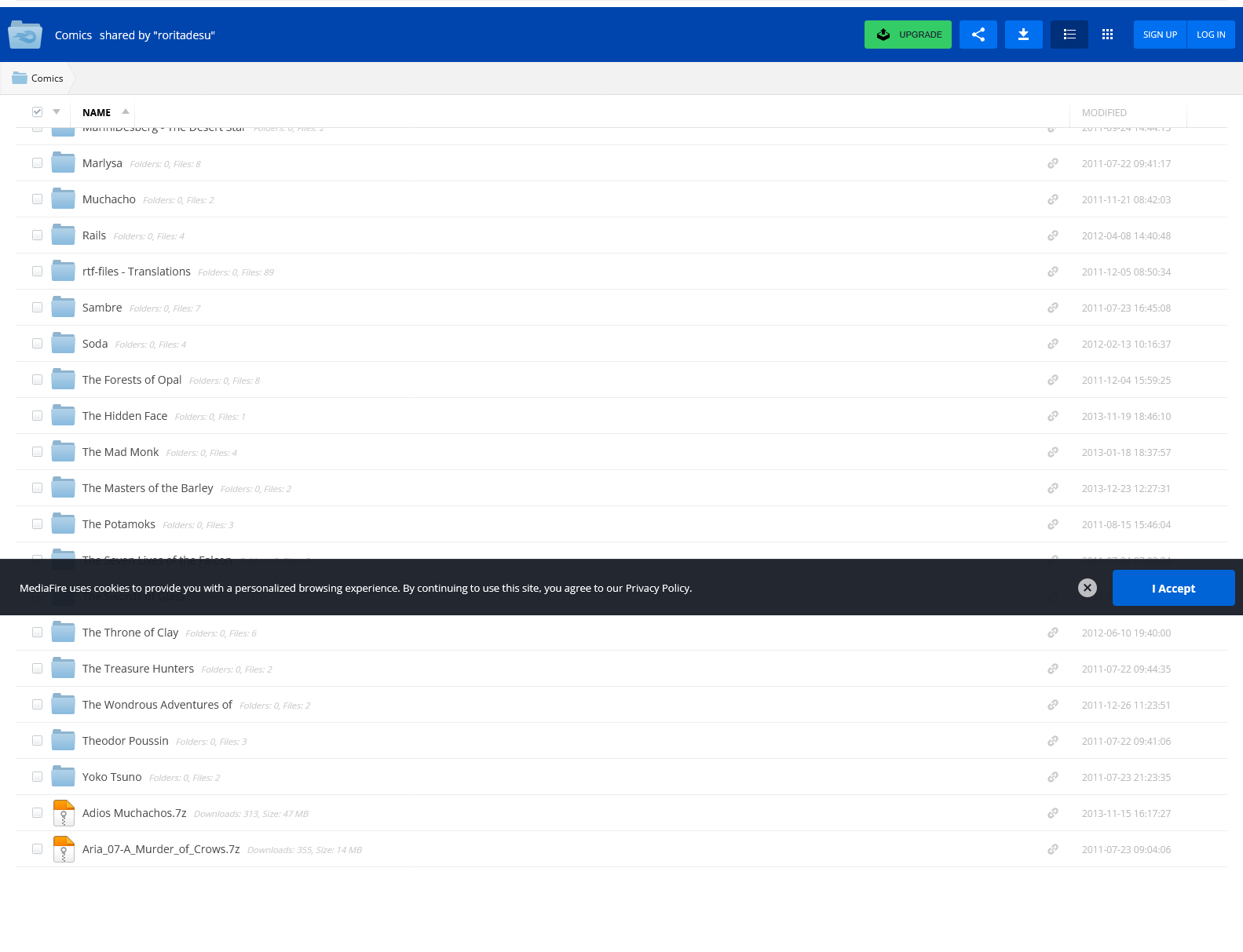The height and width of the screenshot is (952, 1243).
Task: Copy link icon for rtf-files - Translations
Action: (1053, 272)
